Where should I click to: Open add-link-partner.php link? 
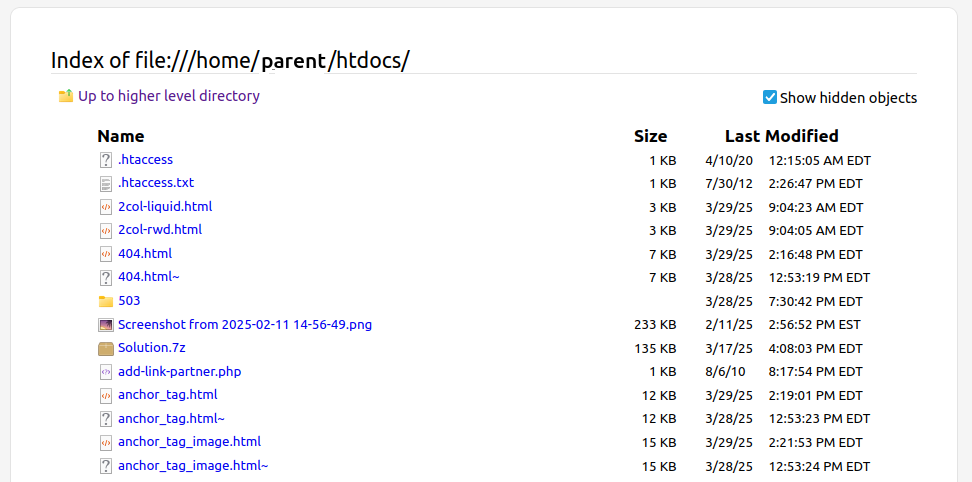click(180, 372)
